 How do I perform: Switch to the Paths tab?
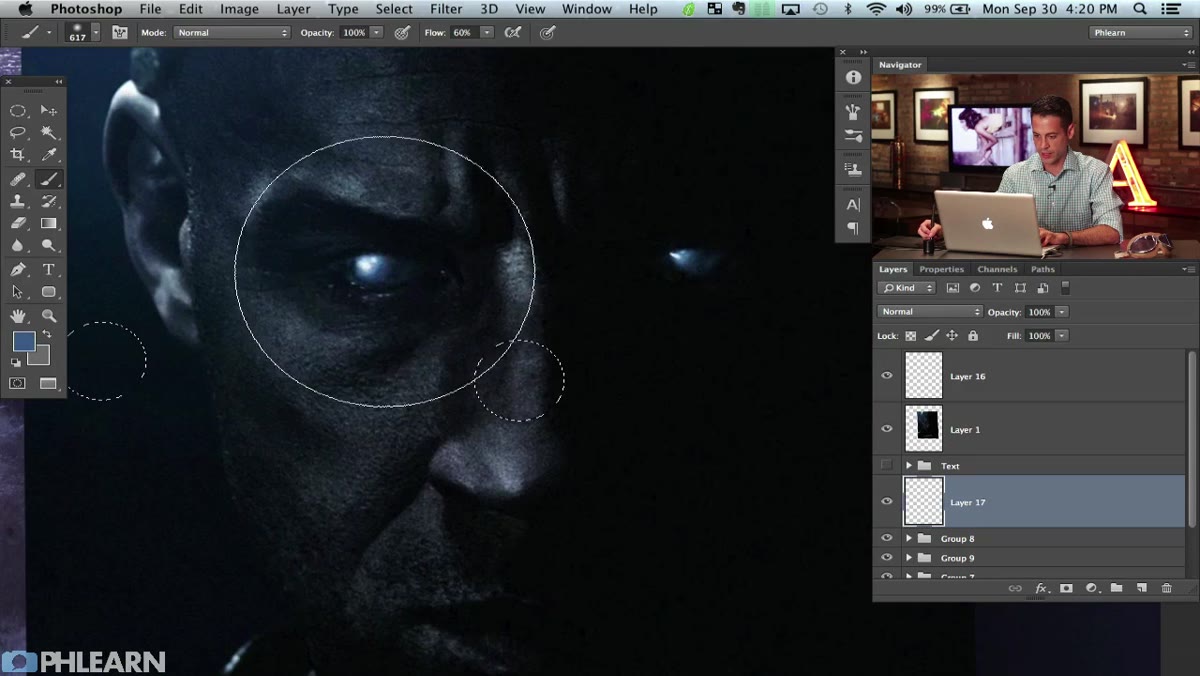(1043, 269)
